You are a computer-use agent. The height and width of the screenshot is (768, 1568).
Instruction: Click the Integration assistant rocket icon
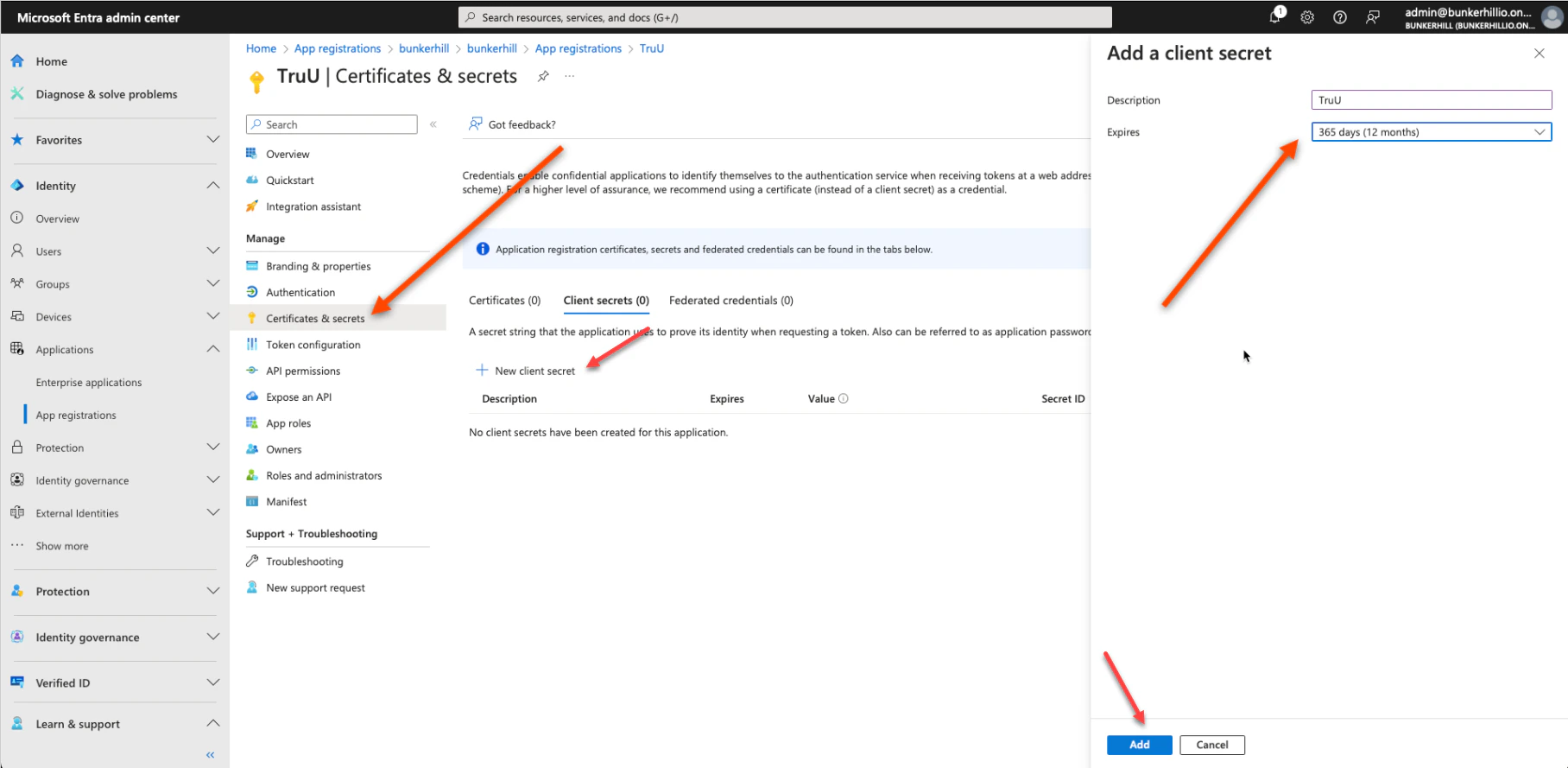pos(252,206)
